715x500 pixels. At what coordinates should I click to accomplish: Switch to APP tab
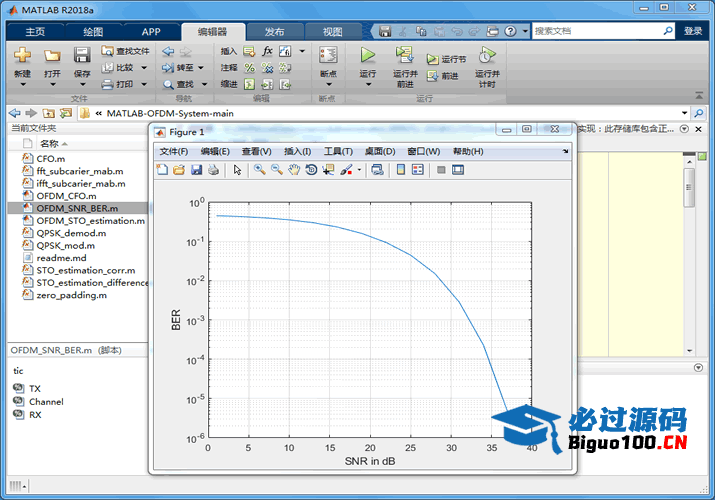(x=151, y=31)
